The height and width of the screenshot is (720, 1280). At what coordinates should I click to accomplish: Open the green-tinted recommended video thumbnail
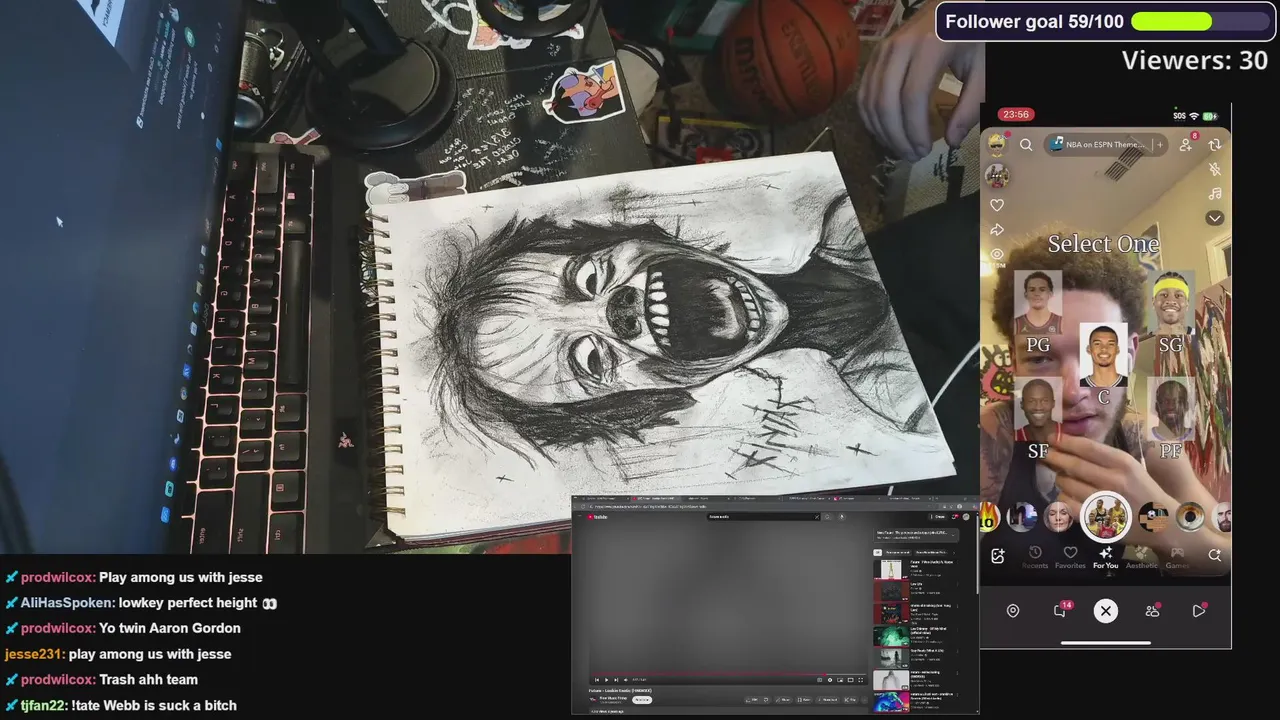coord(891,636)
